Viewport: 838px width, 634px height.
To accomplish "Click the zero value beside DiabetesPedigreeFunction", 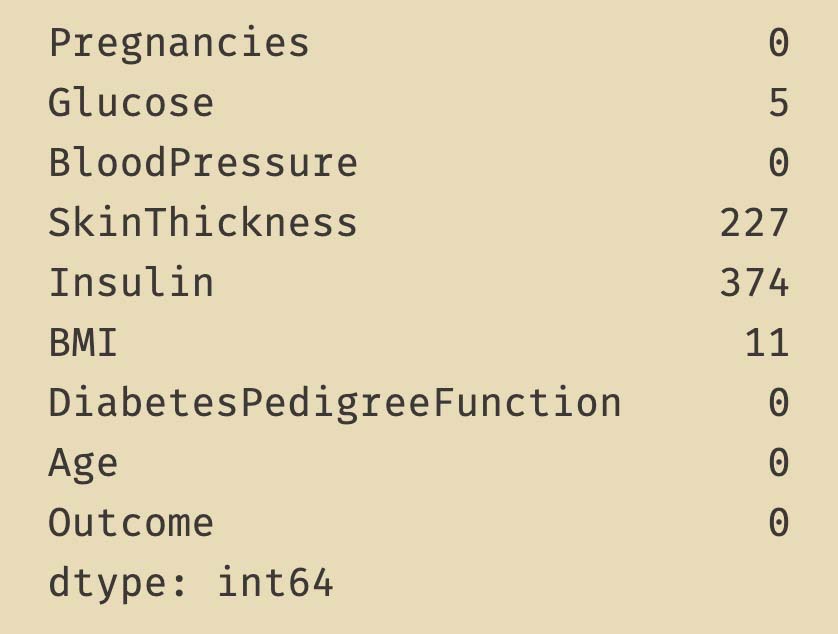I will point(779,403).
